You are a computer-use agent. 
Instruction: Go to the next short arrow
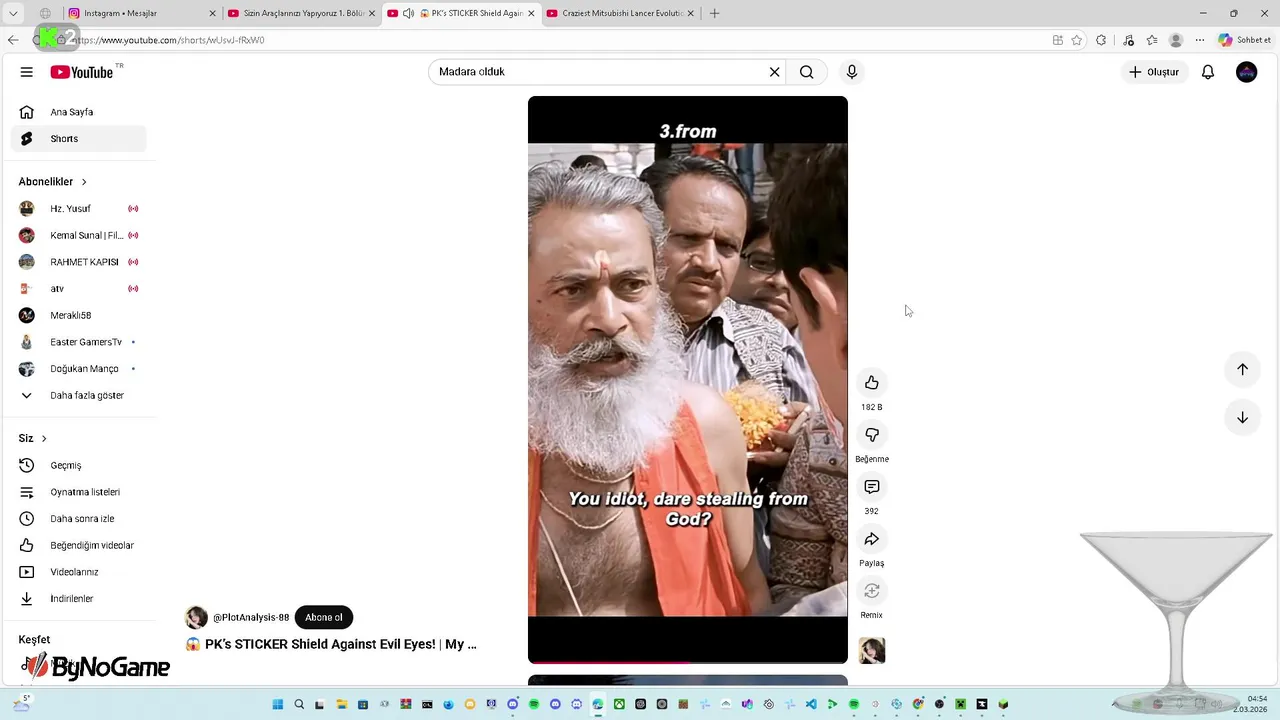[x=1242, y=418]
